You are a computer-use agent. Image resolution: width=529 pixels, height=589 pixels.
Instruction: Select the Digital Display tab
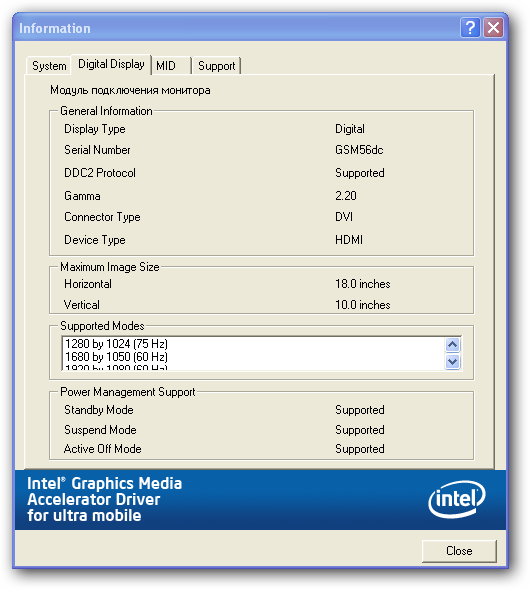coord(111,65)
